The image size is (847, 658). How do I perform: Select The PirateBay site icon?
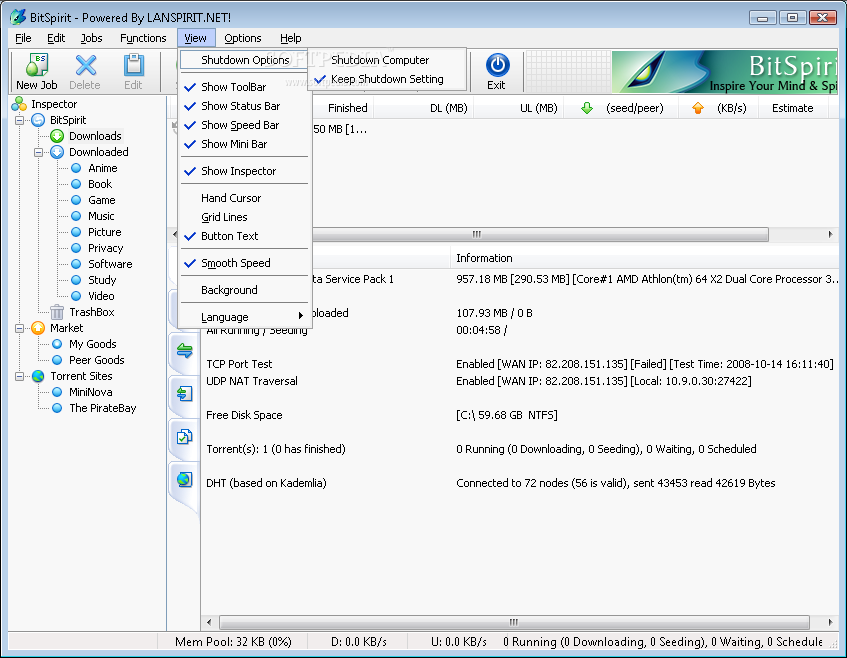coord(57,408)
